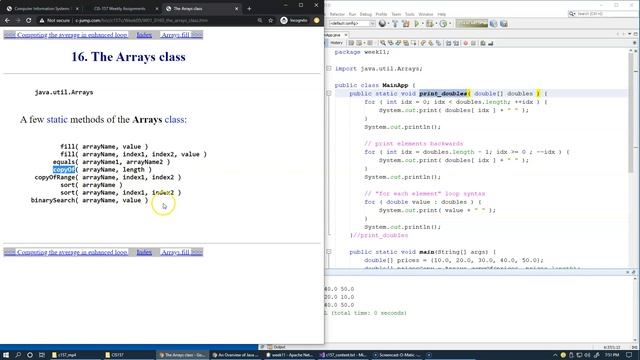The image size is (640, 360).
Task: Click java.util.Arrays text on the webpage
Action: click(x=64, y=92)
